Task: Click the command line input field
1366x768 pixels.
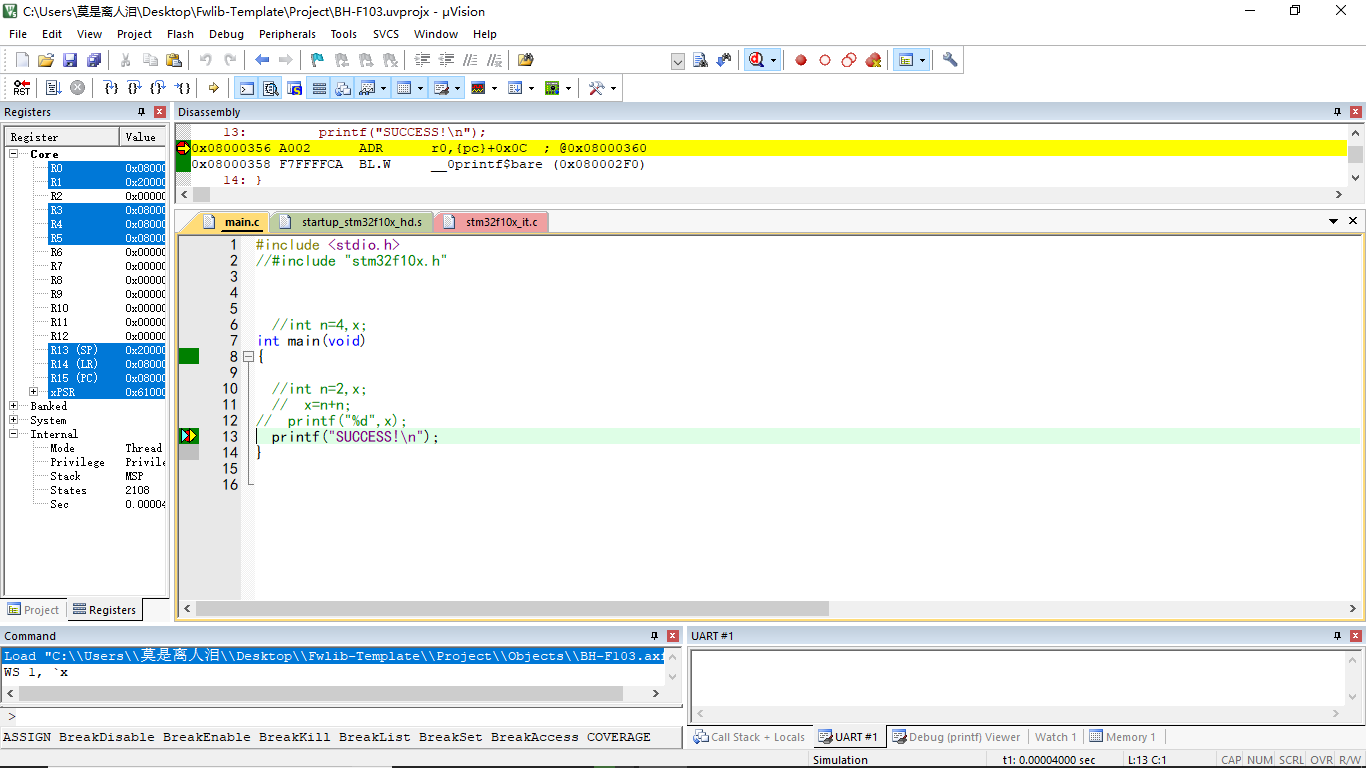Action: [340, 716]
